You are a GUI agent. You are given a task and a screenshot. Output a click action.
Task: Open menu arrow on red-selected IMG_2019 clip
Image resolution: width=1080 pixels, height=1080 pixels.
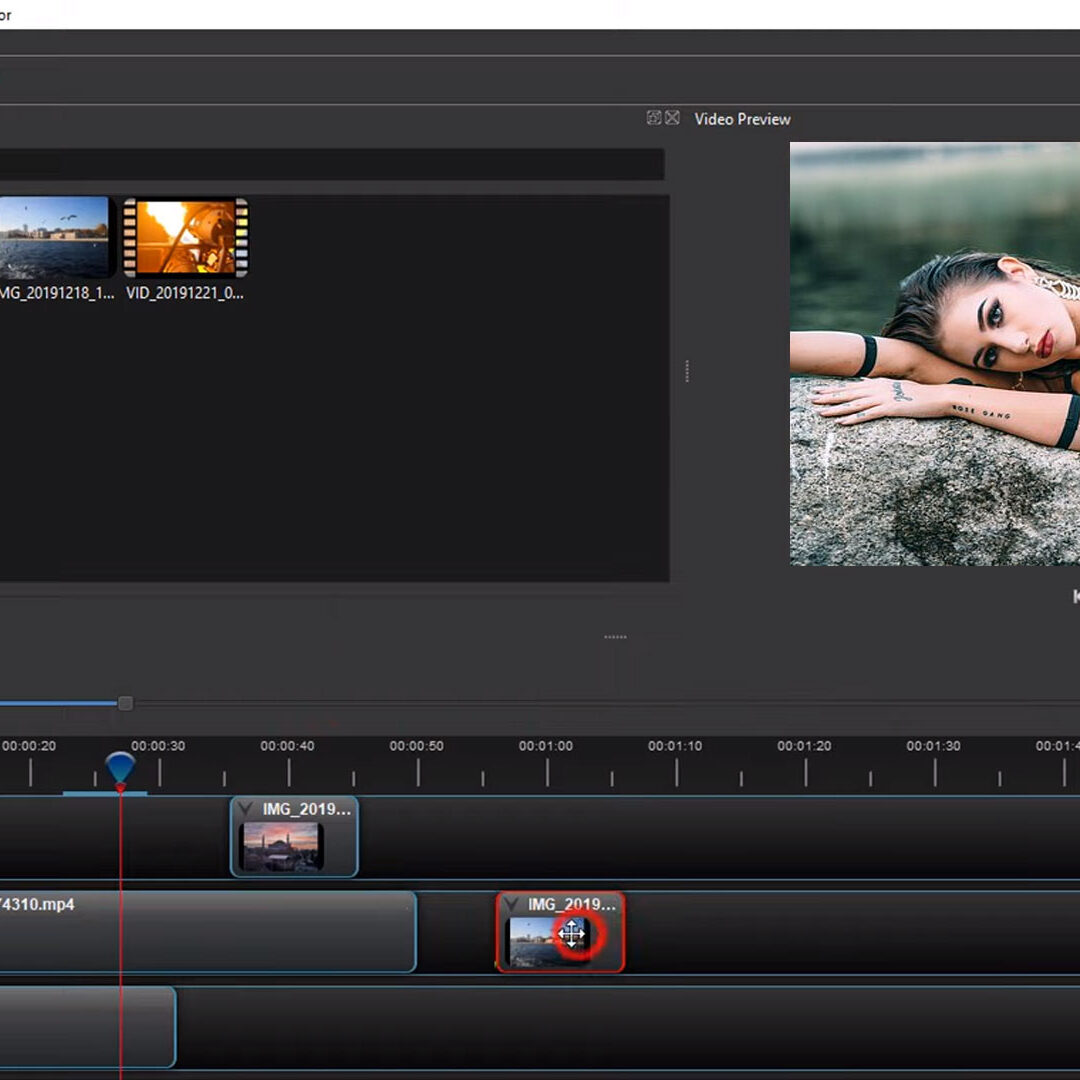click(512, 905)
